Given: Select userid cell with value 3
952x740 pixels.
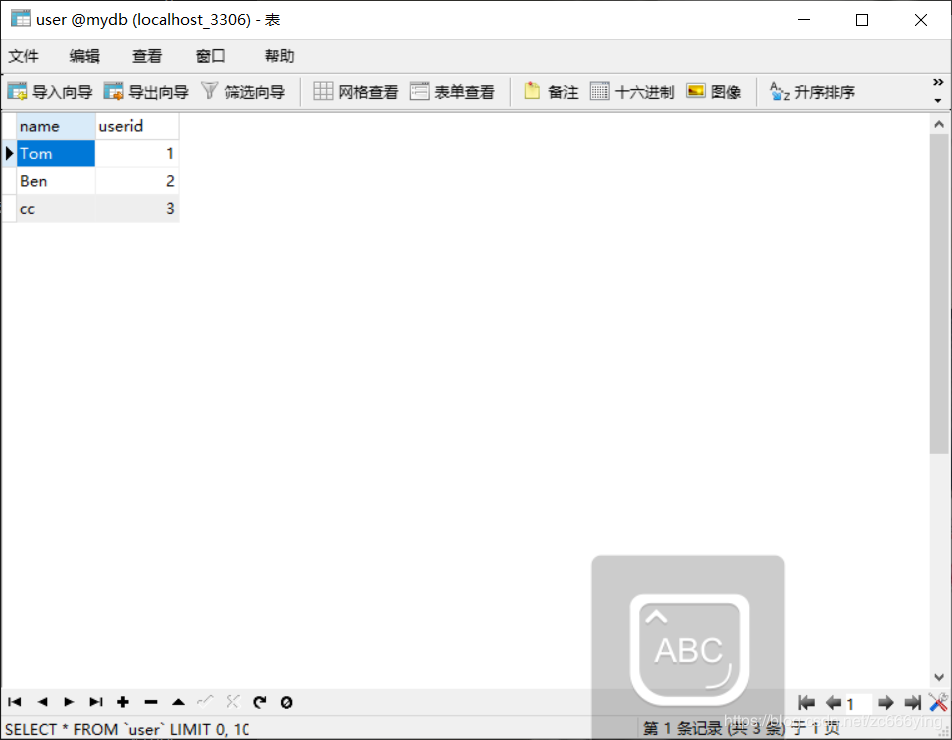Looking at the screenshot, I should [x=137, y=209].
